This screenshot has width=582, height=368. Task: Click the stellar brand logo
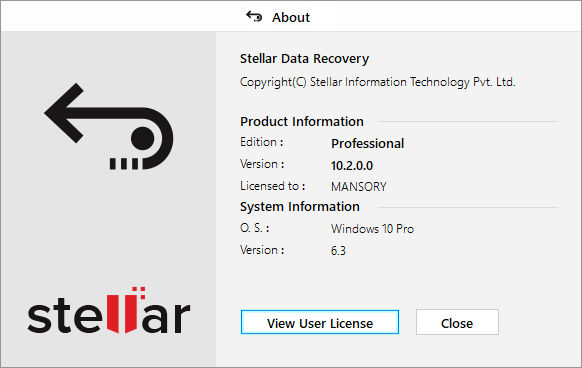click(109, 310)
